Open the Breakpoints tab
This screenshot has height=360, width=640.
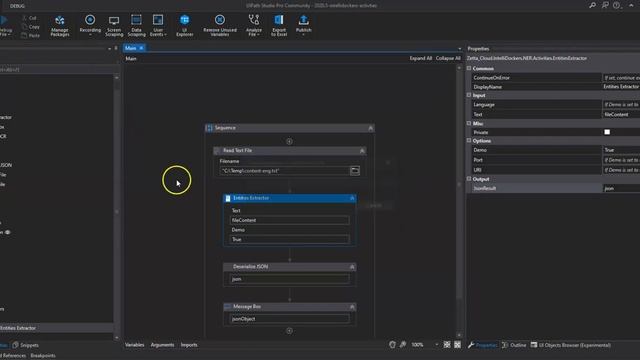coord(43,356)
